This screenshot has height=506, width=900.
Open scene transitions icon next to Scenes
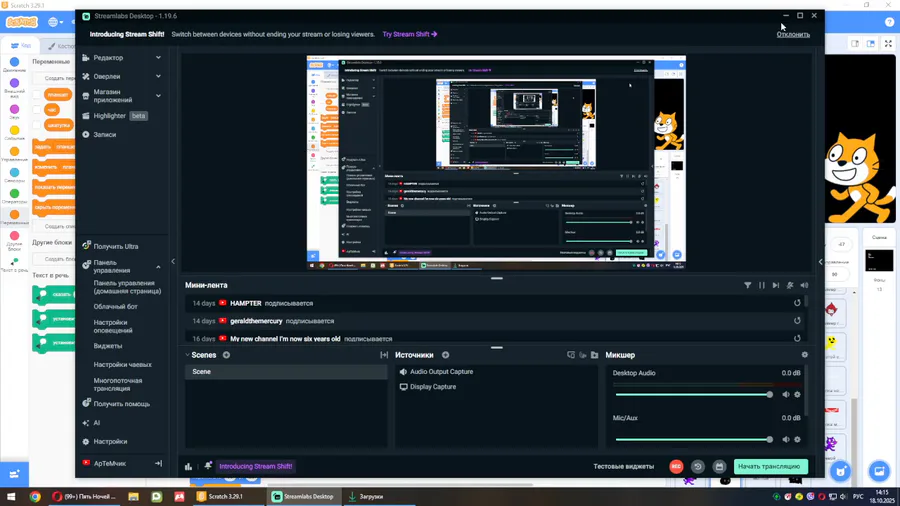384,355
